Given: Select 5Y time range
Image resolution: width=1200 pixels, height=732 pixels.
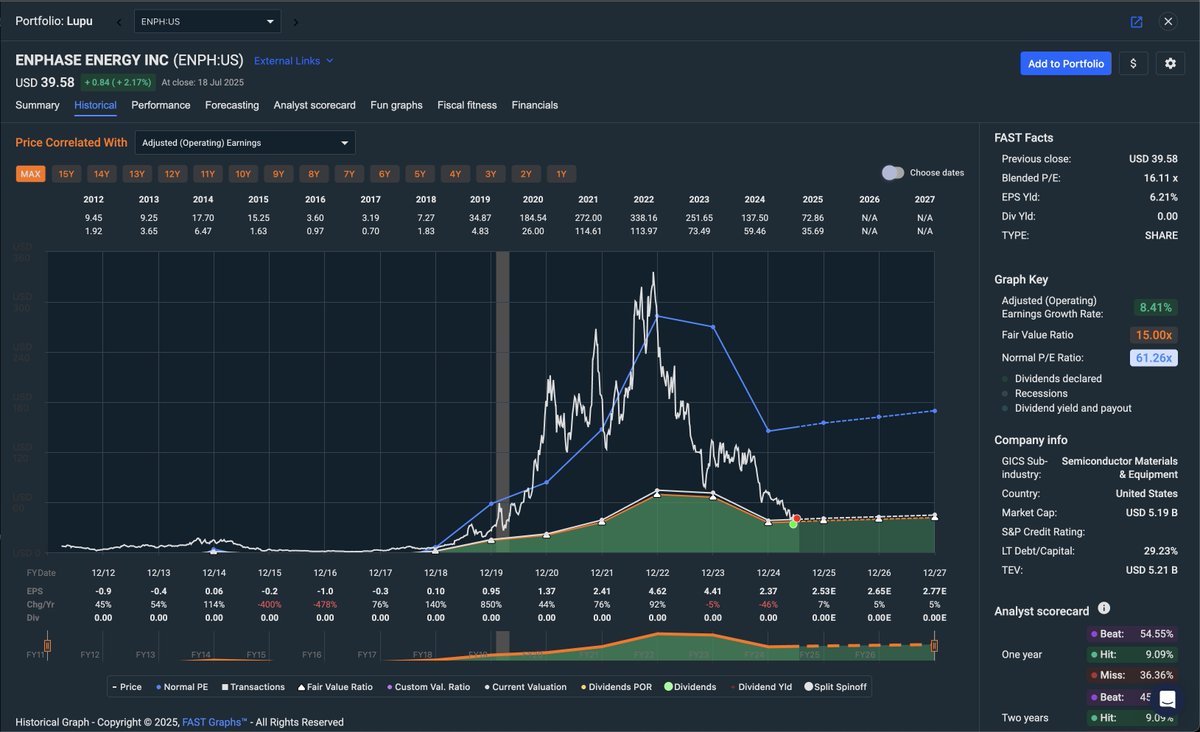Looking at the screenshot, I should (x=420, y=174).
